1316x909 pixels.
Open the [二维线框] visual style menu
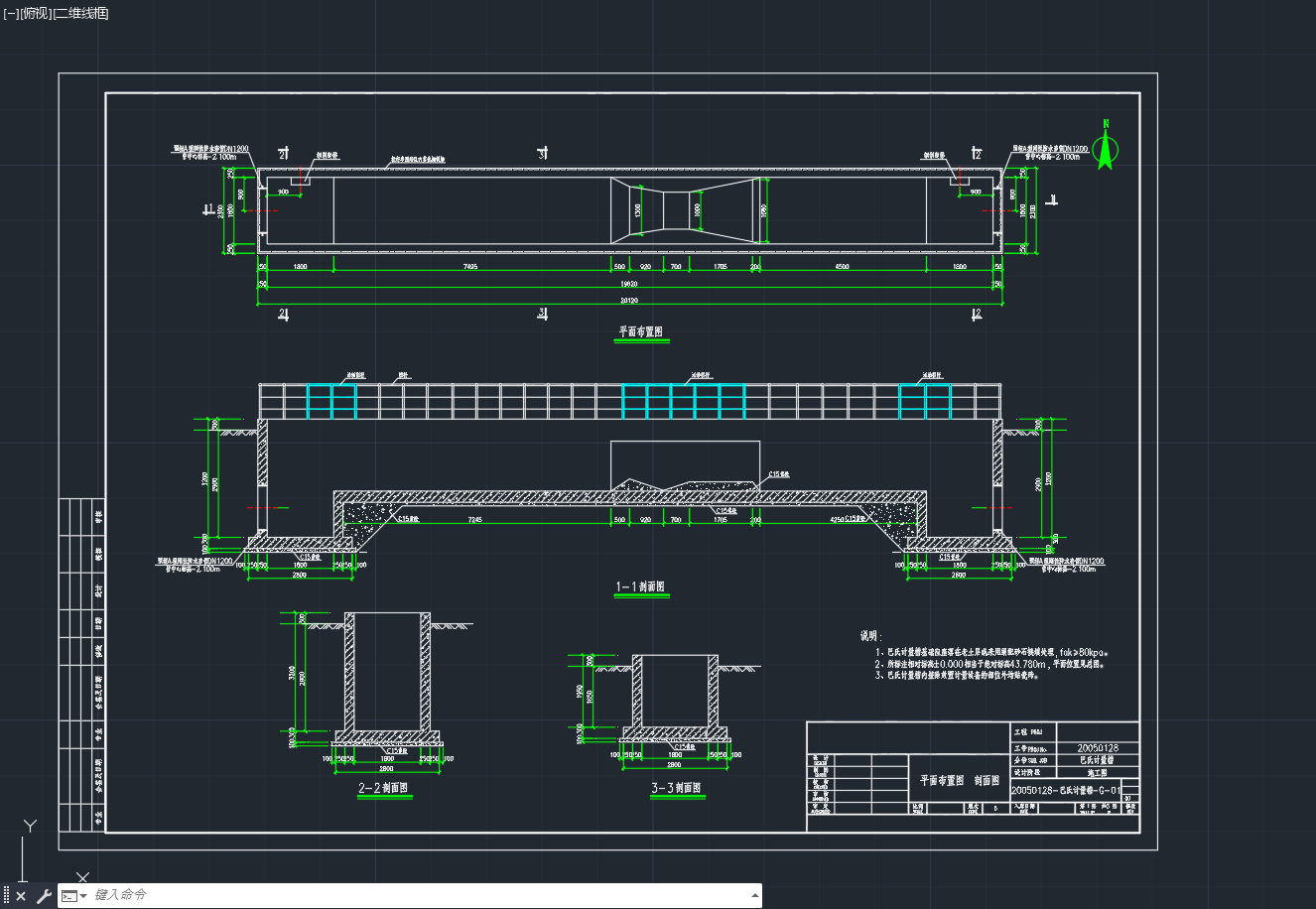coord(80,13)
